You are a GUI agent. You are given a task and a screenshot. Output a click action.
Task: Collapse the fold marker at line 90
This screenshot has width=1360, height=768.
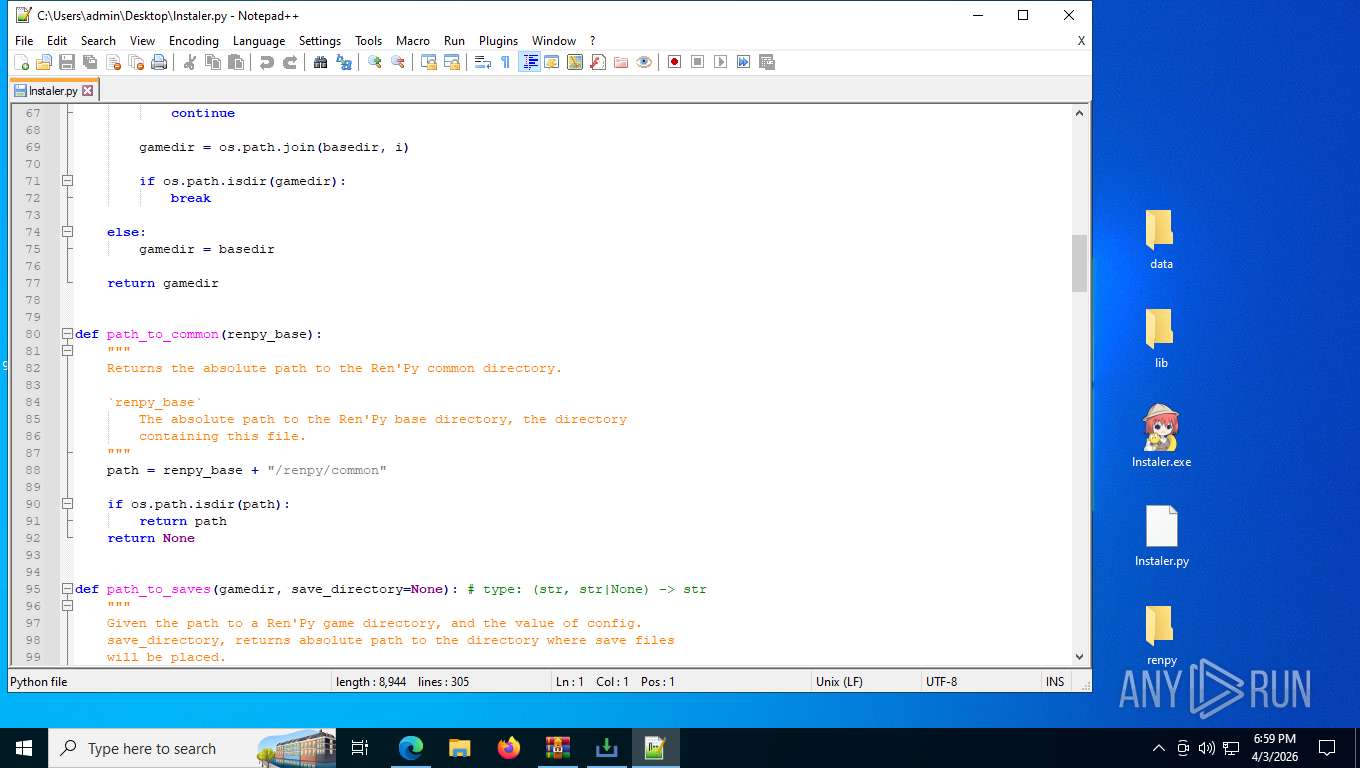tap(67, 504)
